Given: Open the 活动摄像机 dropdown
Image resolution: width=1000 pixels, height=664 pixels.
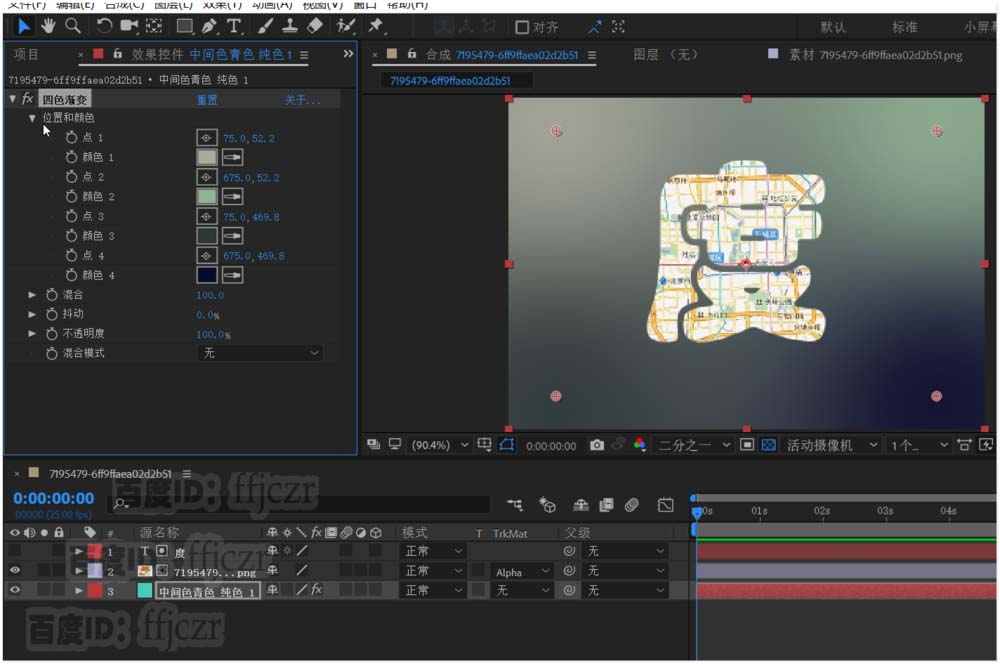Looking at the screenshot, I should 832,445.
